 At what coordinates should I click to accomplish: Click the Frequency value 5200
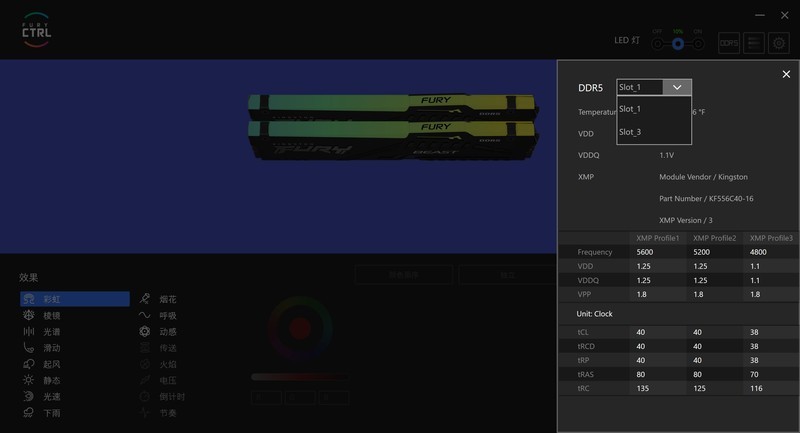[x=702, y=252]
